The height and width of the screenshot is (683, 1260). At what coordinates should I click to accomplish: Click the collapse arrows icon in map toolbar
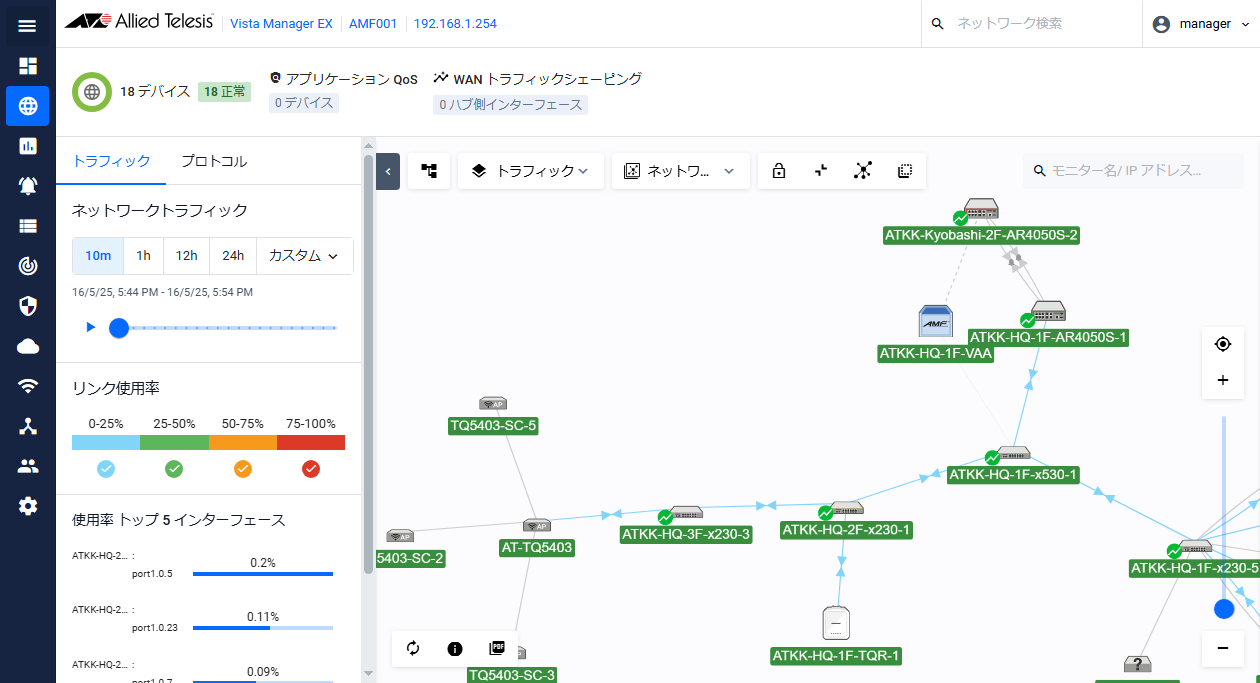coord(821,171)
